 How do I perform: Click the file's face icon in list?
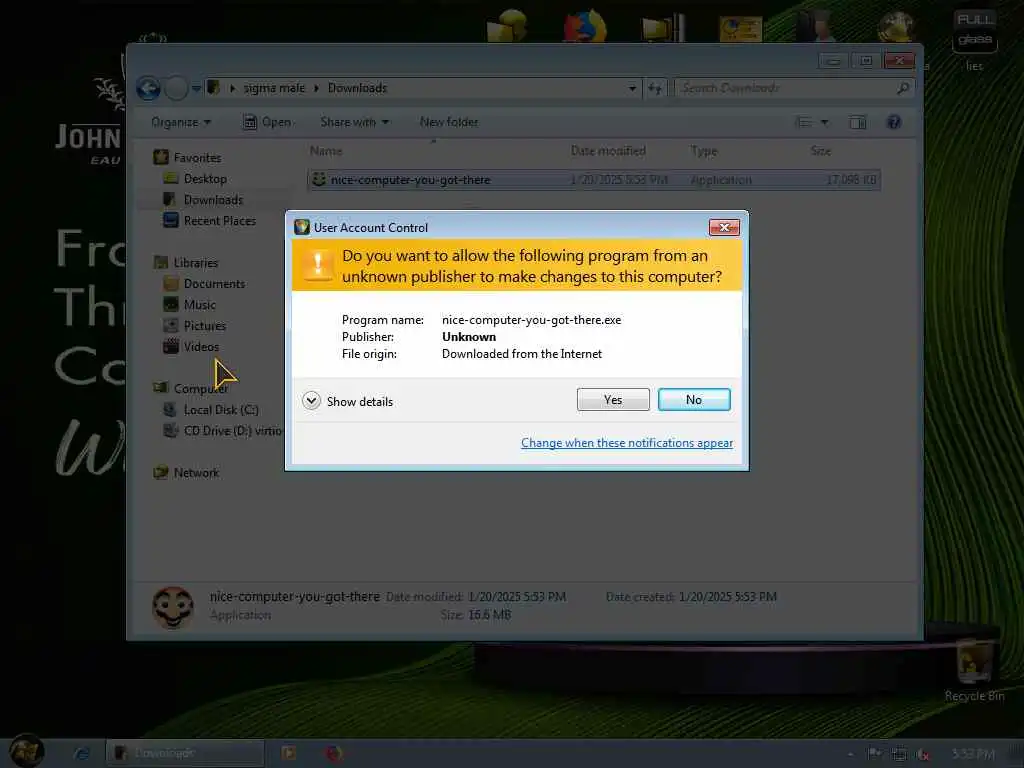[319, 180]
